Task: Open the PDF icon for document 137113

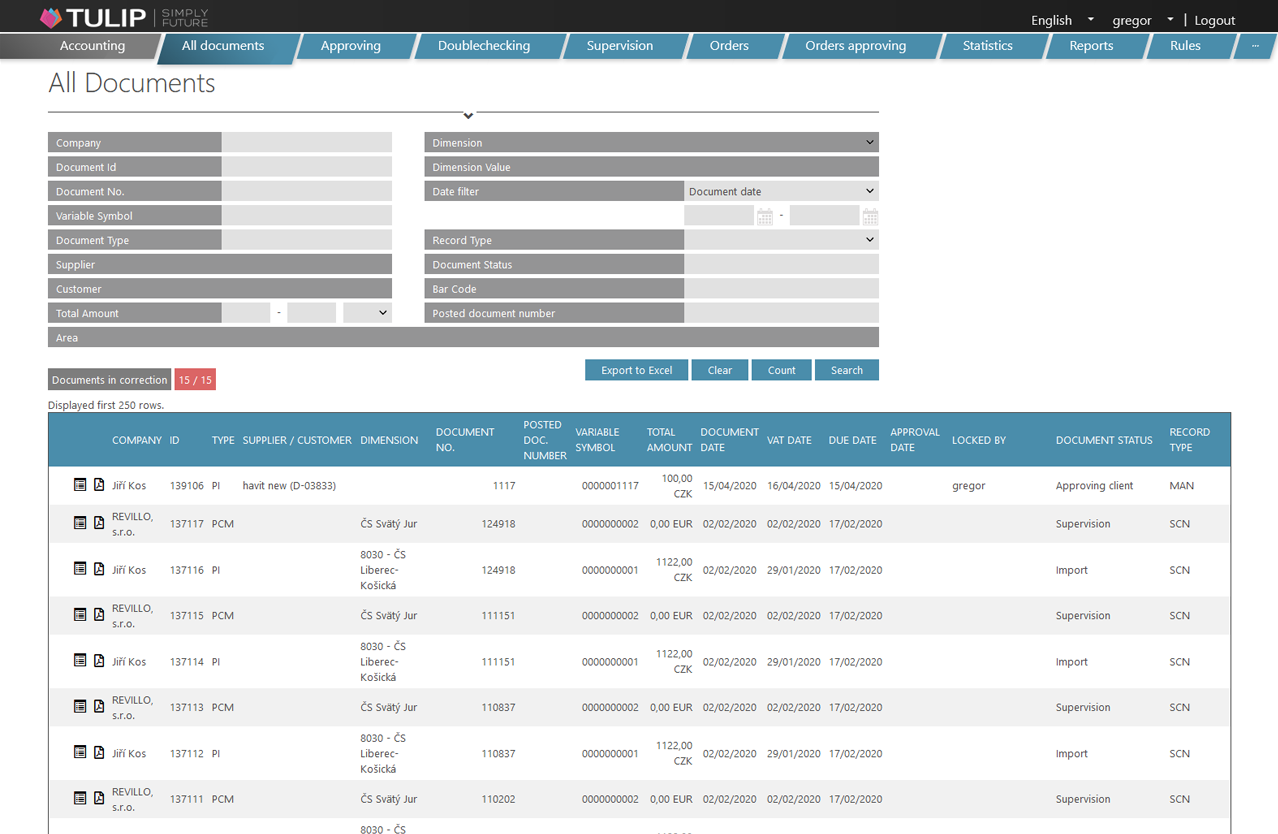Action: pos(98,707)
